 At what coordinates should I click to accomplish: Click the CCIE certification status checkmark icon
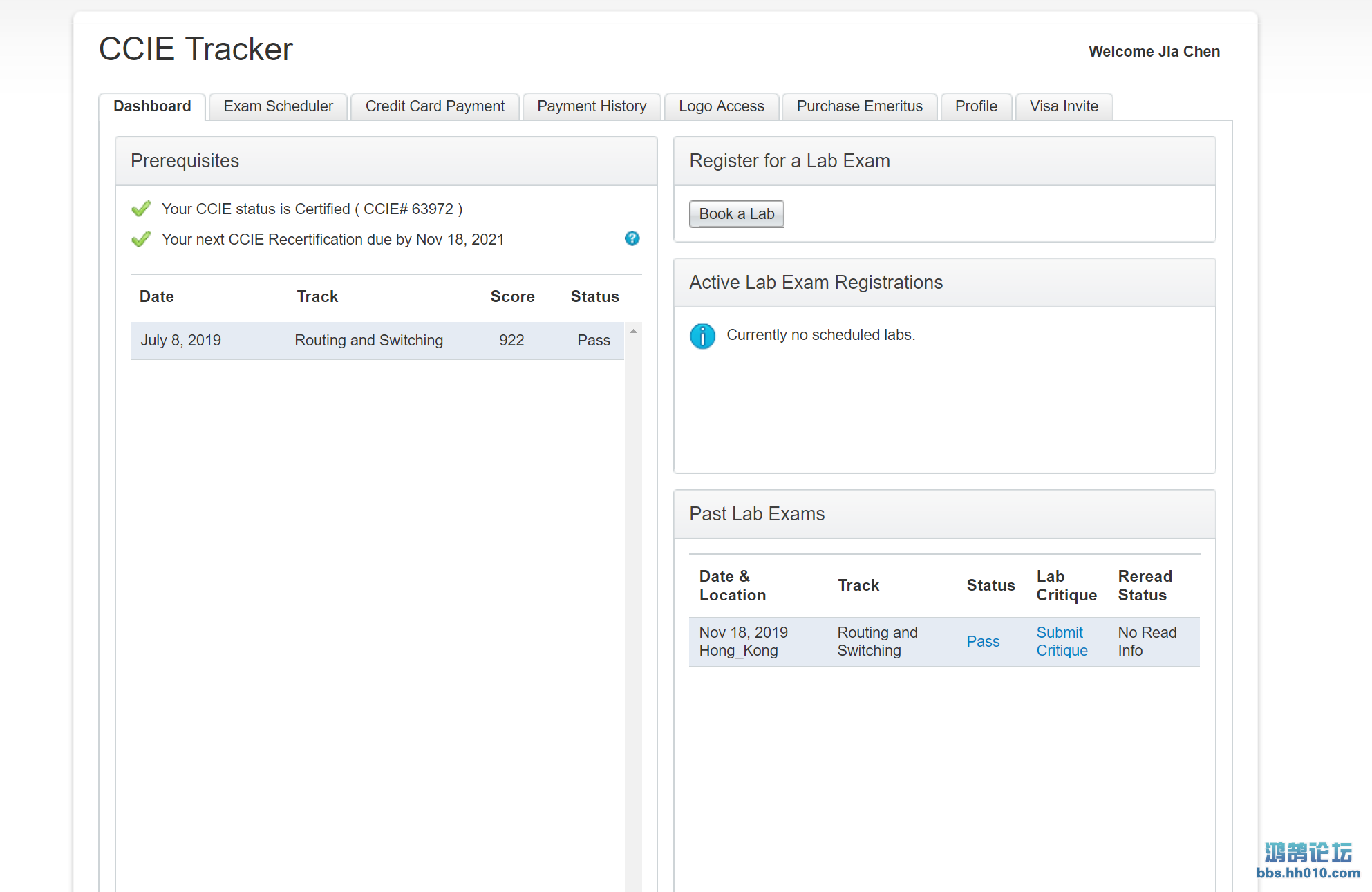141,209
